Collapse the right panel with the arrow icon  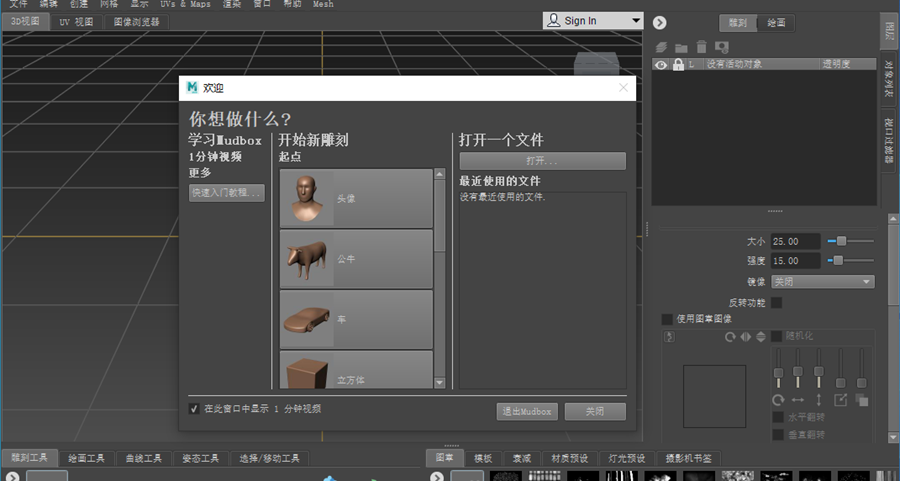point(660,22)
